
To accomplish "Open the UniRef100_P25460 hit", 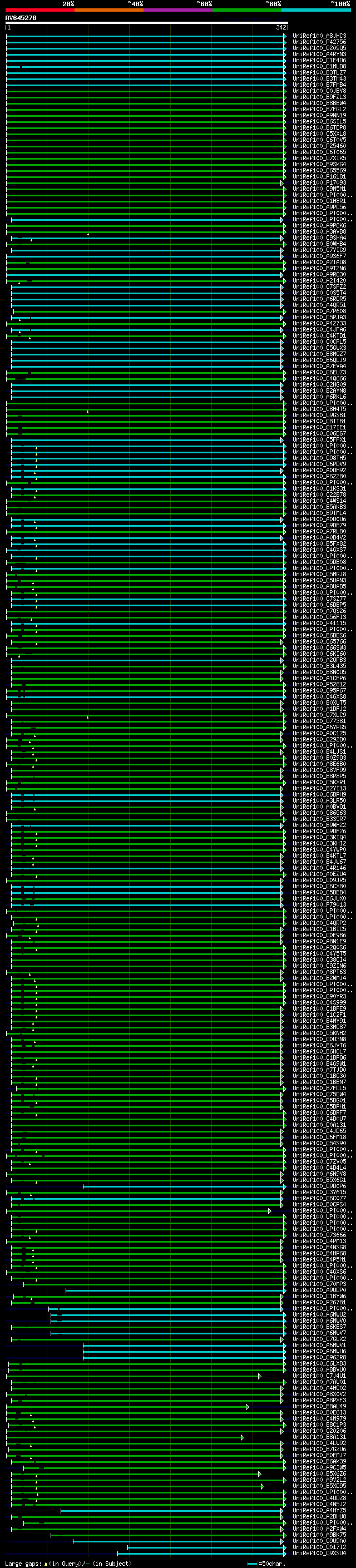I will click(319, 146).
